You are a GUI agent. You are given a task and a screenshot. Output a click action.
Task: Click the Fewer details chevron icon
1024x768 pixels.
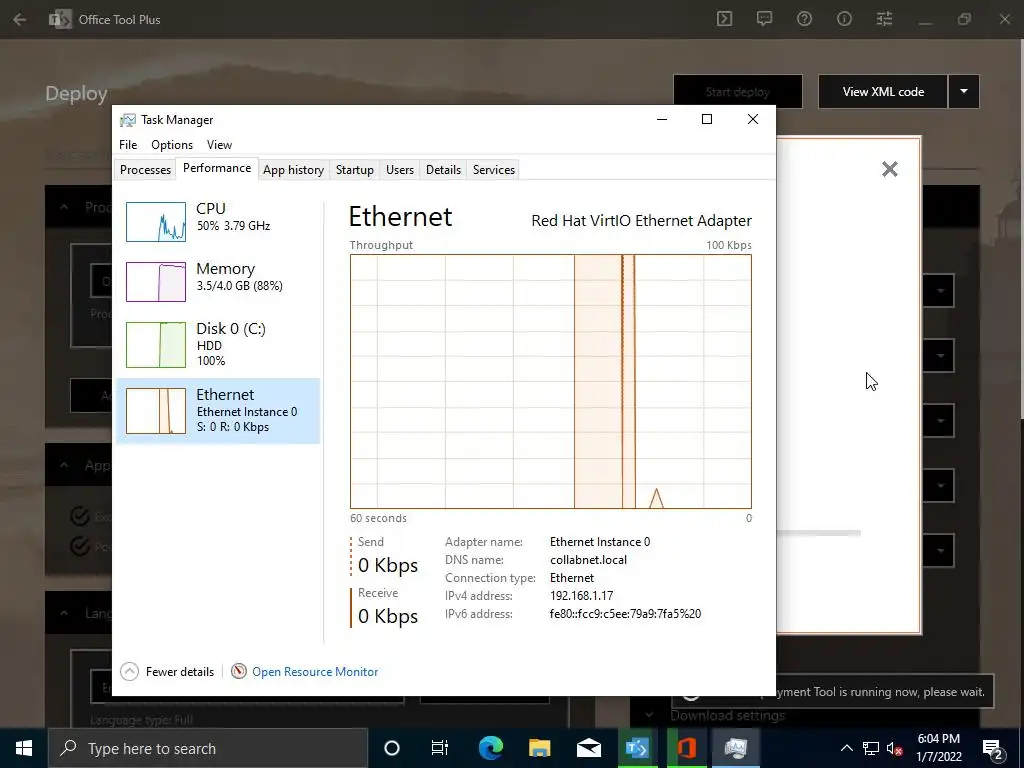tap(129, 671)
